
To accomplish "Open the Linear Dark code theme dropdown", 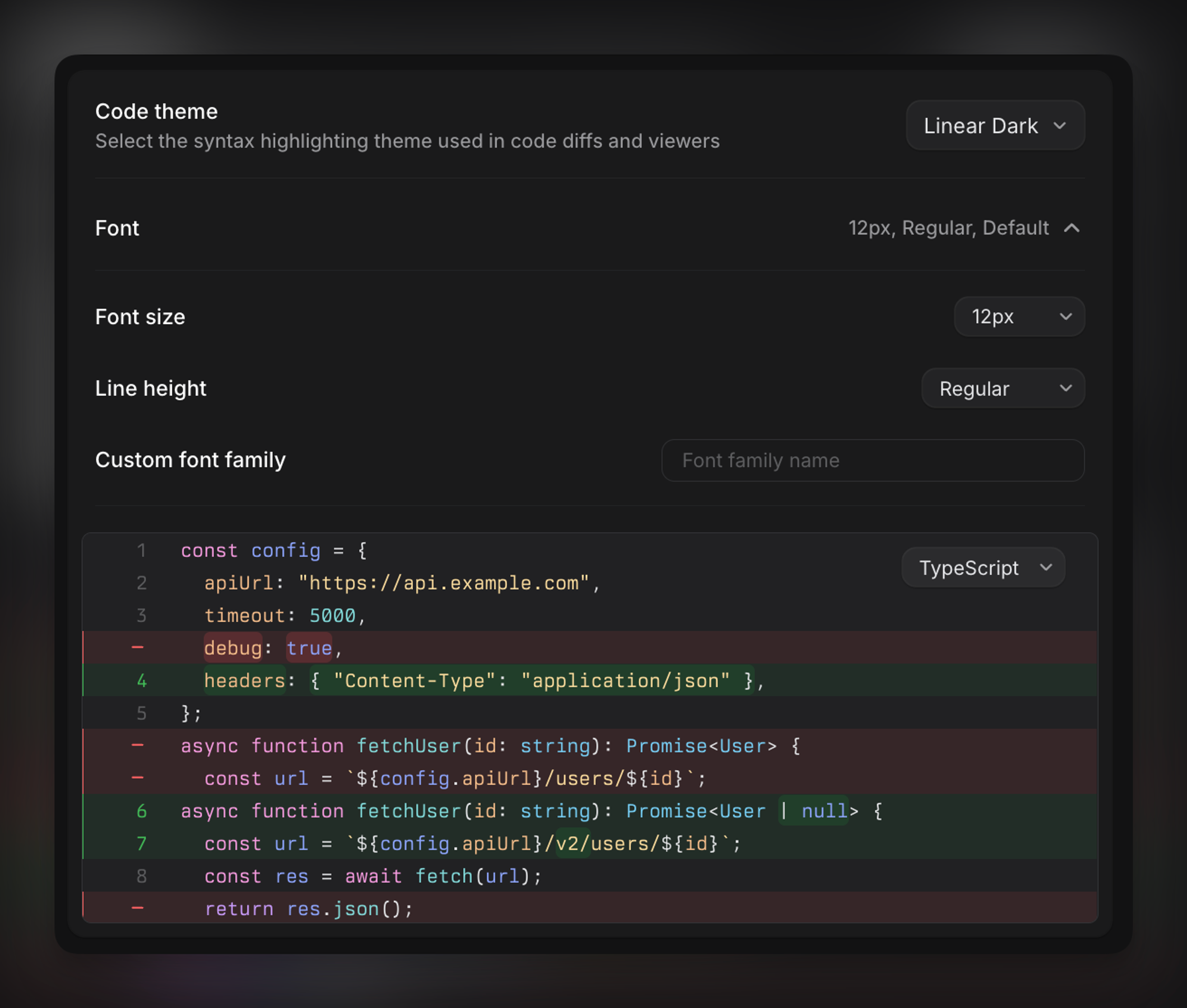I will point(995,125).
